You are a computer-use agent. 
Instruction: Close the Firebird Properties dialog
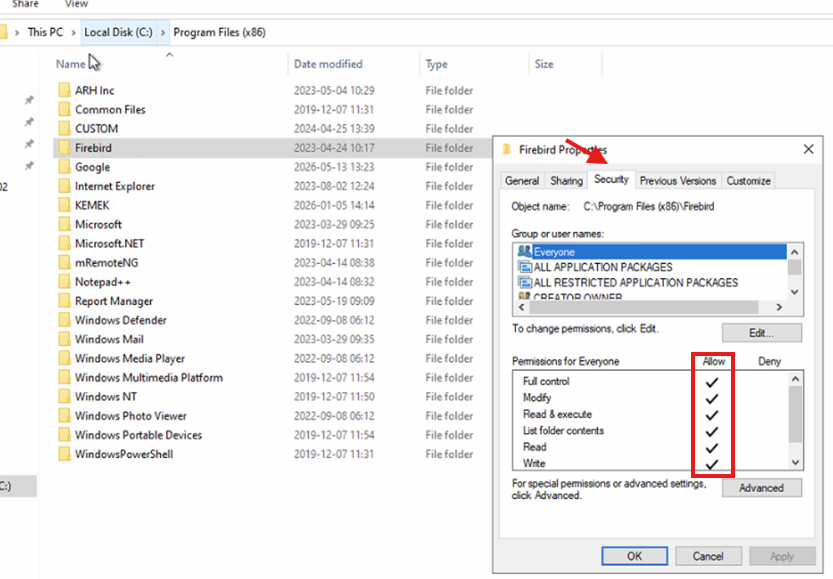[x=808, y=149]
